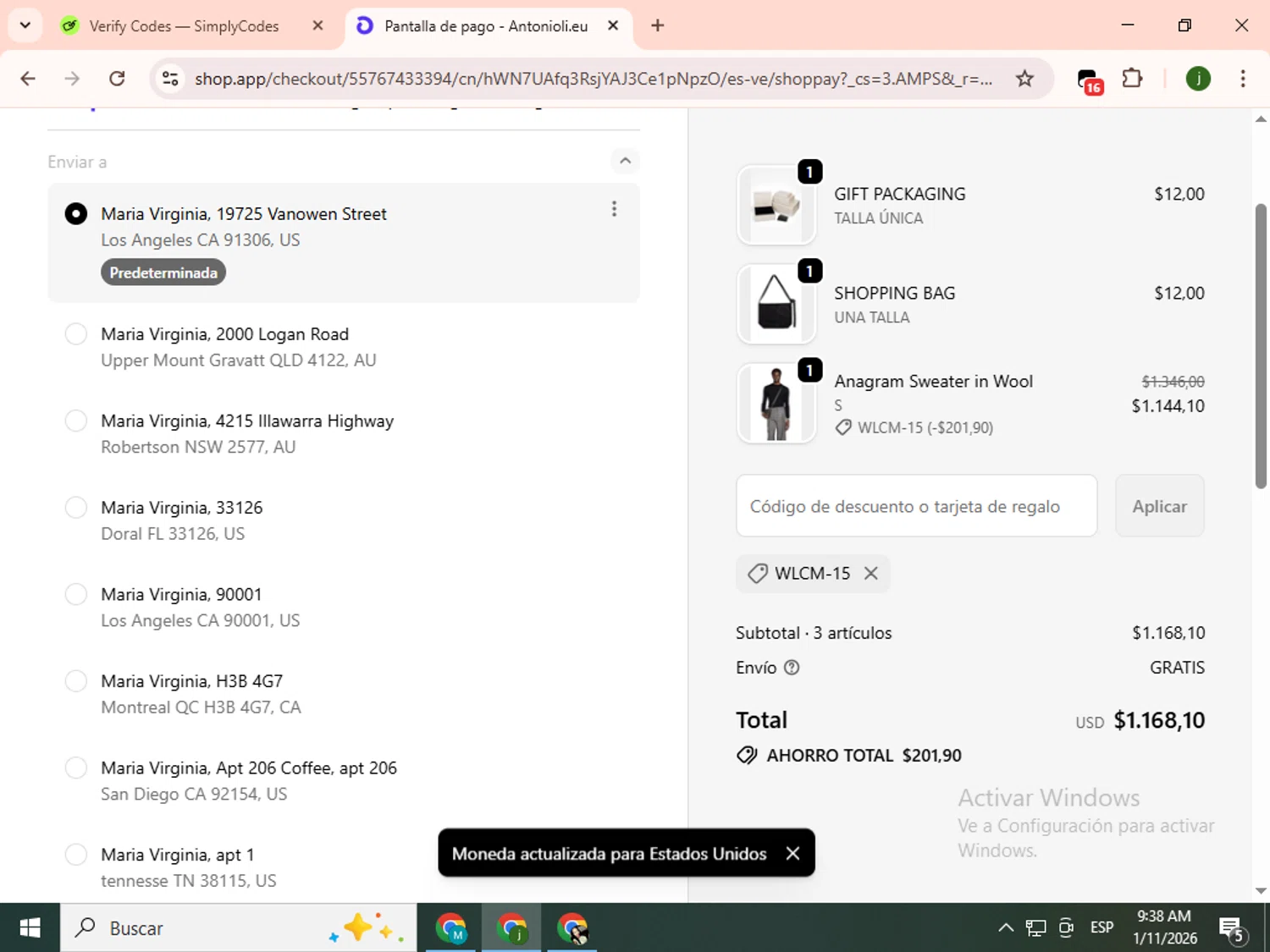Viewport: 1270px width, 952px height.
Task: Select the San Diego Apt 206 address
Action: [x=76, y=768]
